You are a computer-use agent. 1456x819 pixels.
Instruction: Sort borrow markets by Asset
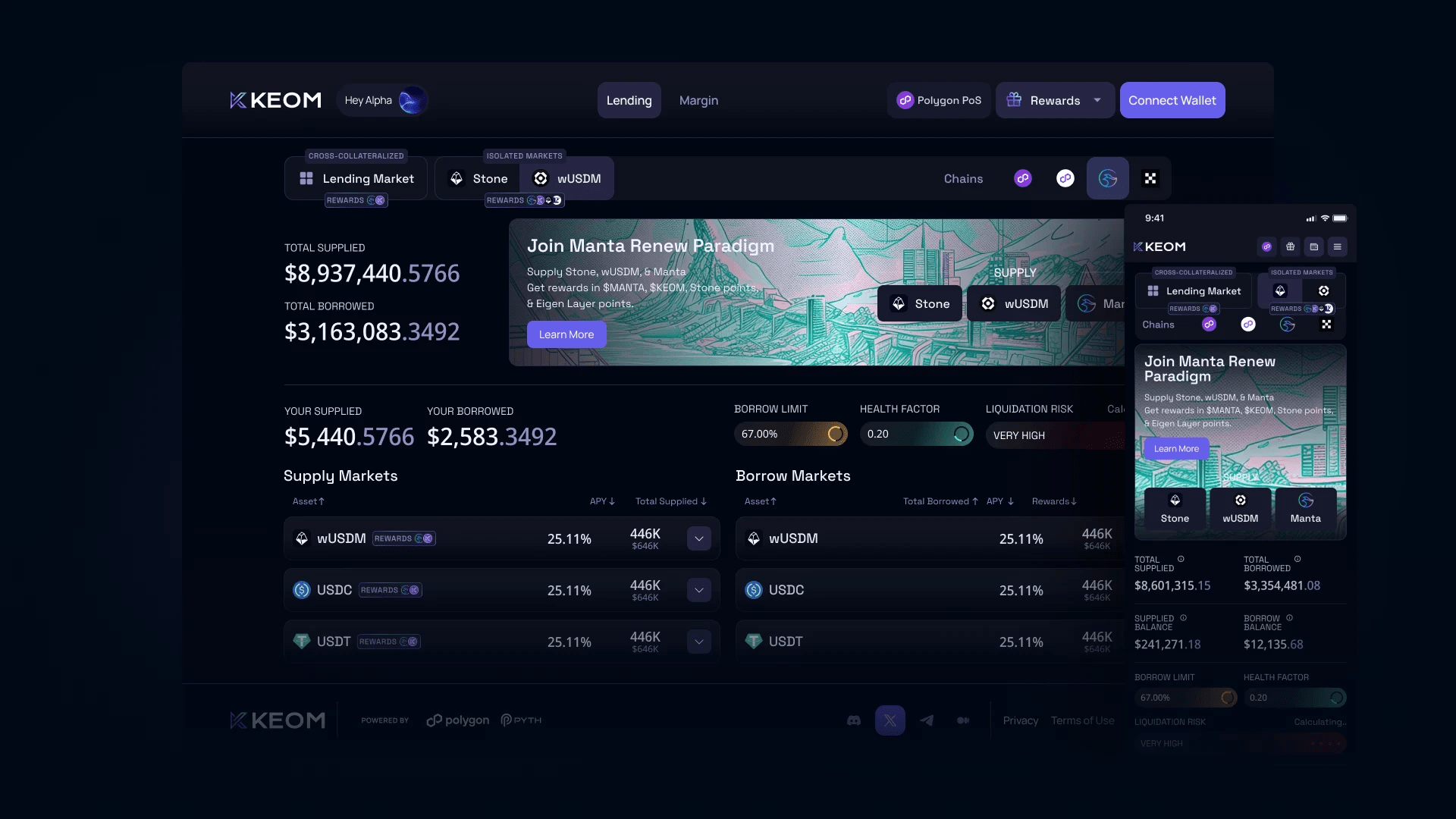(x=761, y=501)
